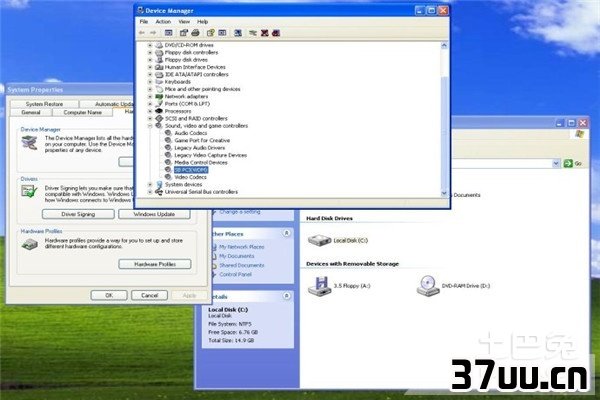The image size is (600, 400).
Task: Click Cancel in System Properties
Action: 149,295
